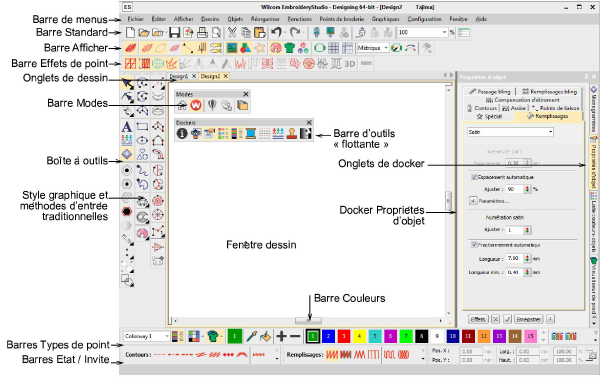This screenshot has height=386, width=600.
Task: Select pink color swatch 15
Action: click(530, 336)
